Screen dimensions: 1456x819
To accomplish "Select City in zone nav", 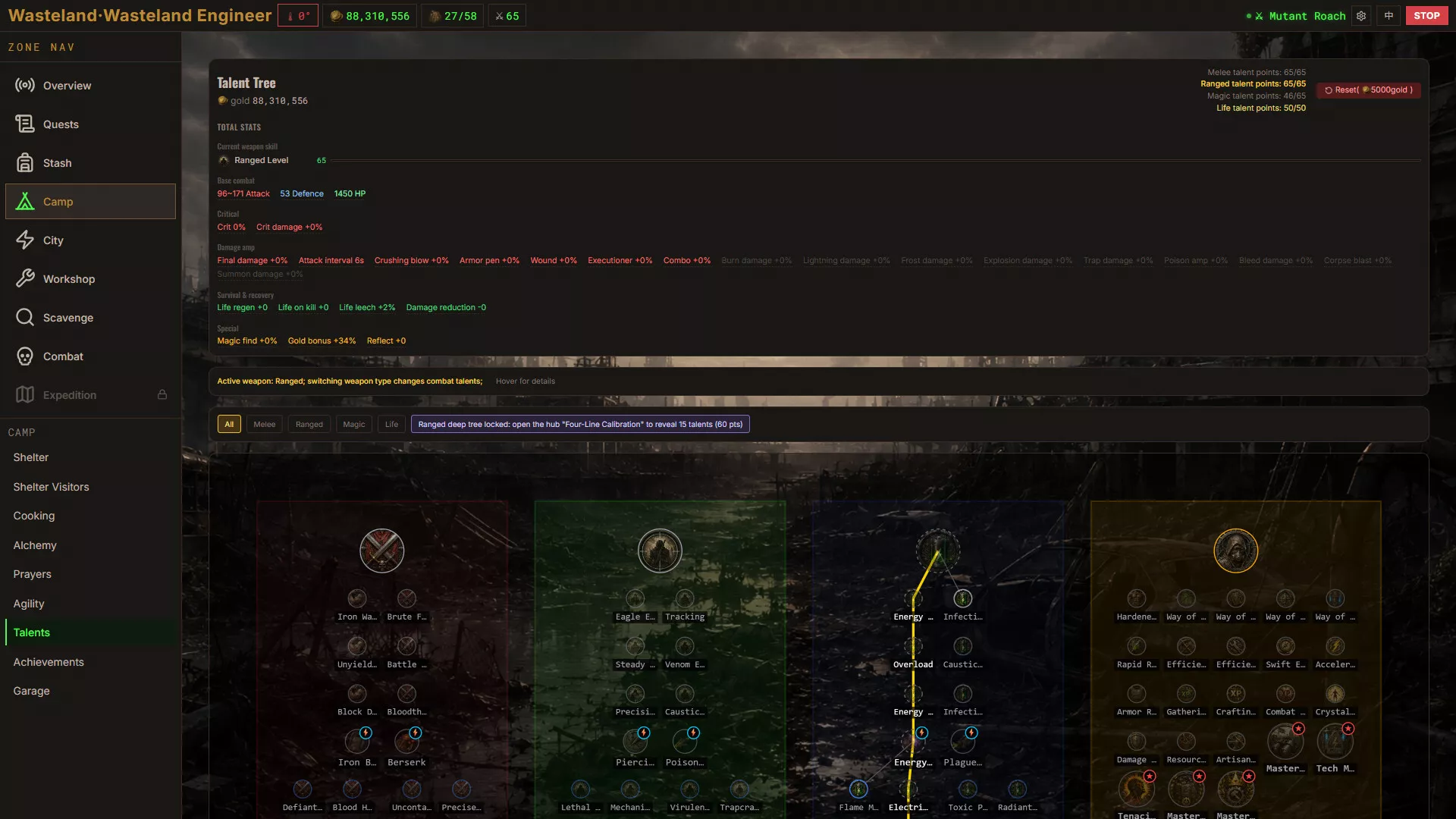I will tap(90, 240).
